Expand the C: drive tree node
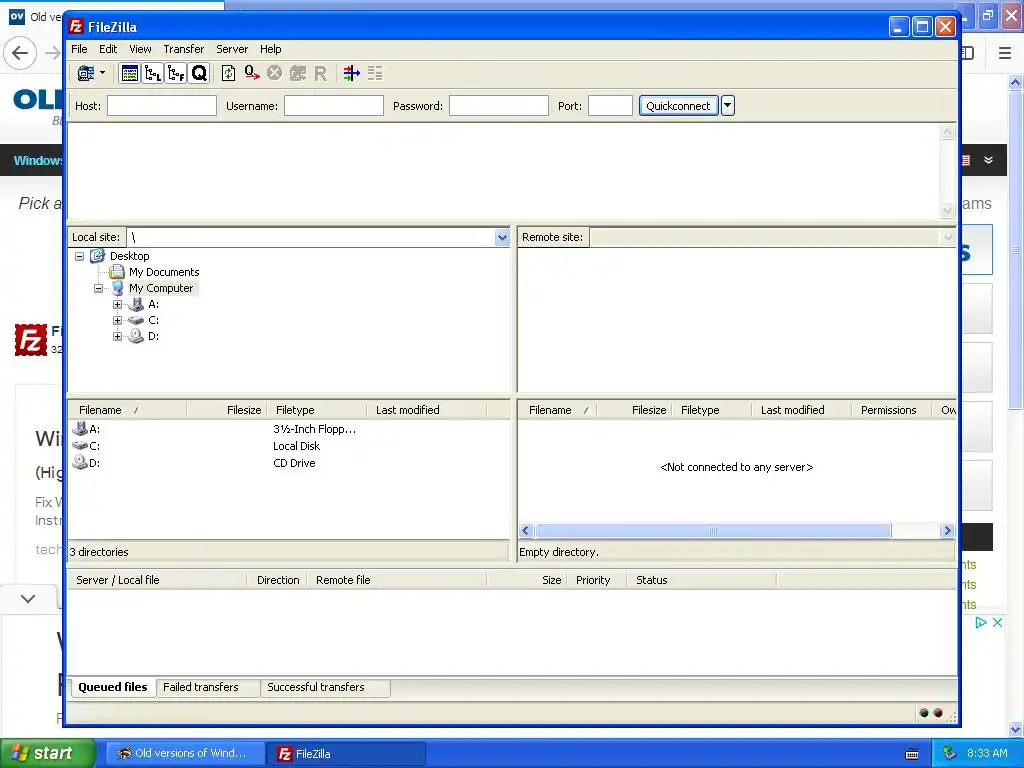 click(x=118, y=320)
